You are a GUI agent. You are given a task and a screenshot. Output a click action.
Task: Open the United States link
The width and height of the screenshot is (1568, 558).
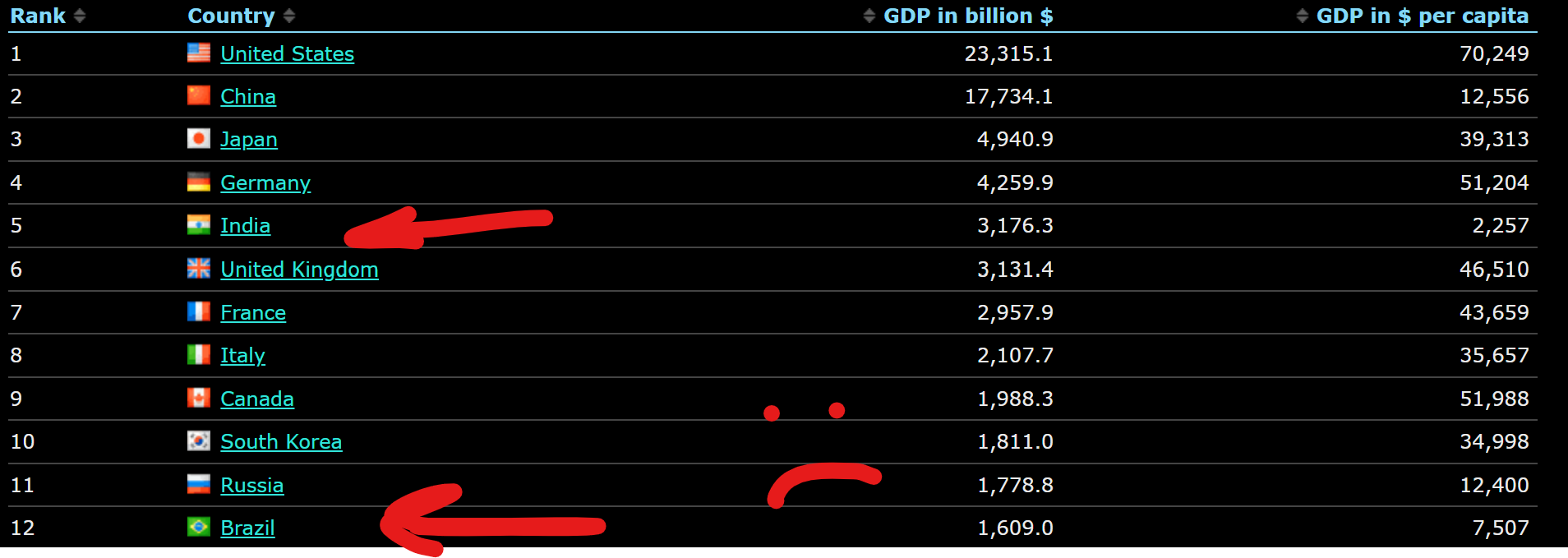point(287,53)
